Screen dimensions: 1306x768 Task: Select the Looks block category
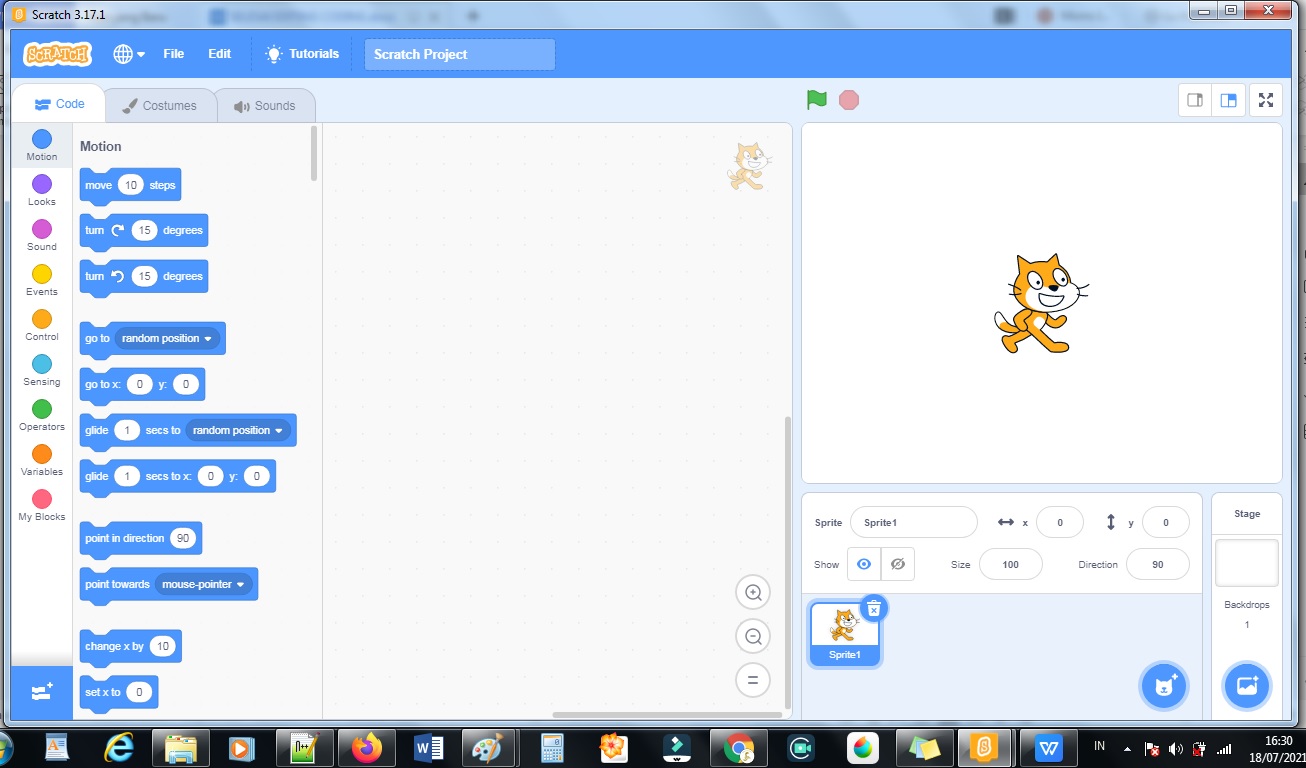point(41,185)
